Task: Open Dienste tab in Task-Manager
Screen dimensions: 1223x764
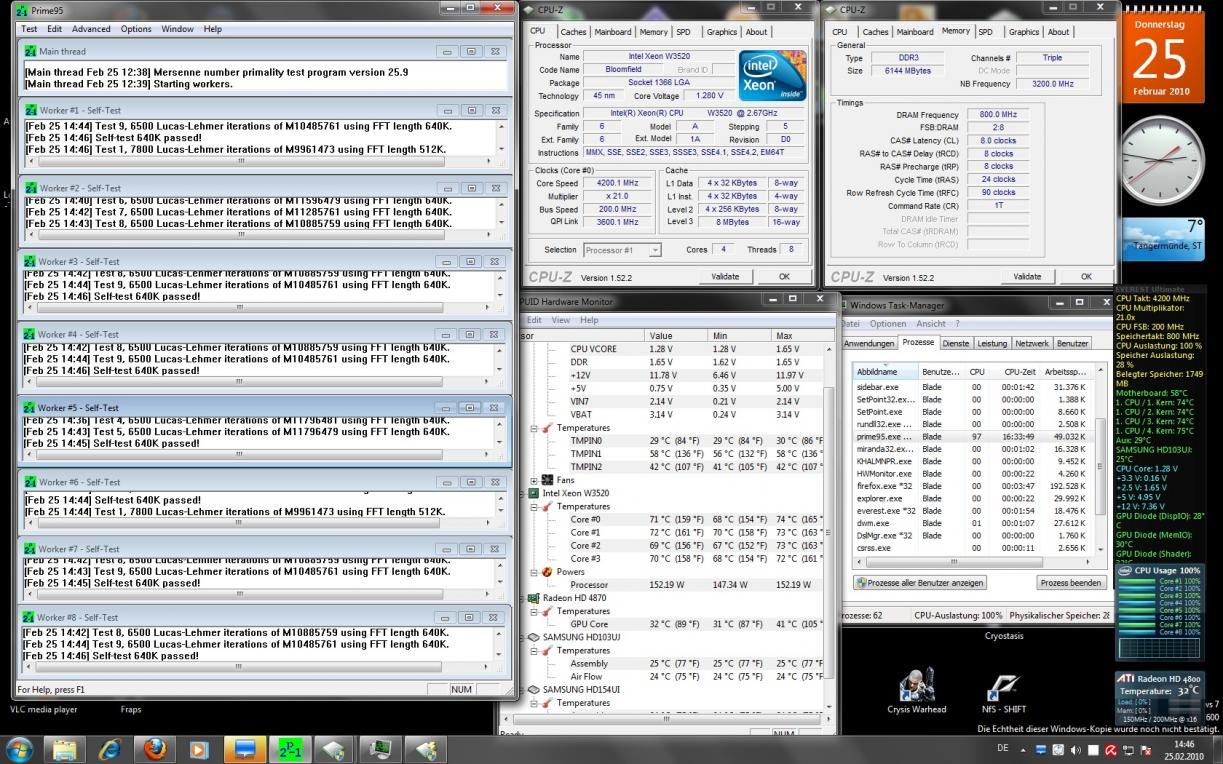Action: [x=956, y=343]
